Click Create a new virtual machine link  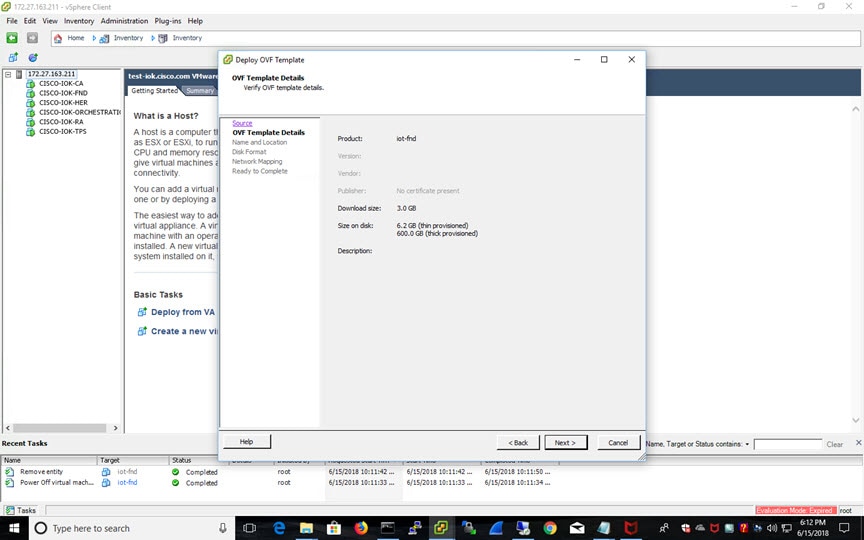(x=184, y=331)
